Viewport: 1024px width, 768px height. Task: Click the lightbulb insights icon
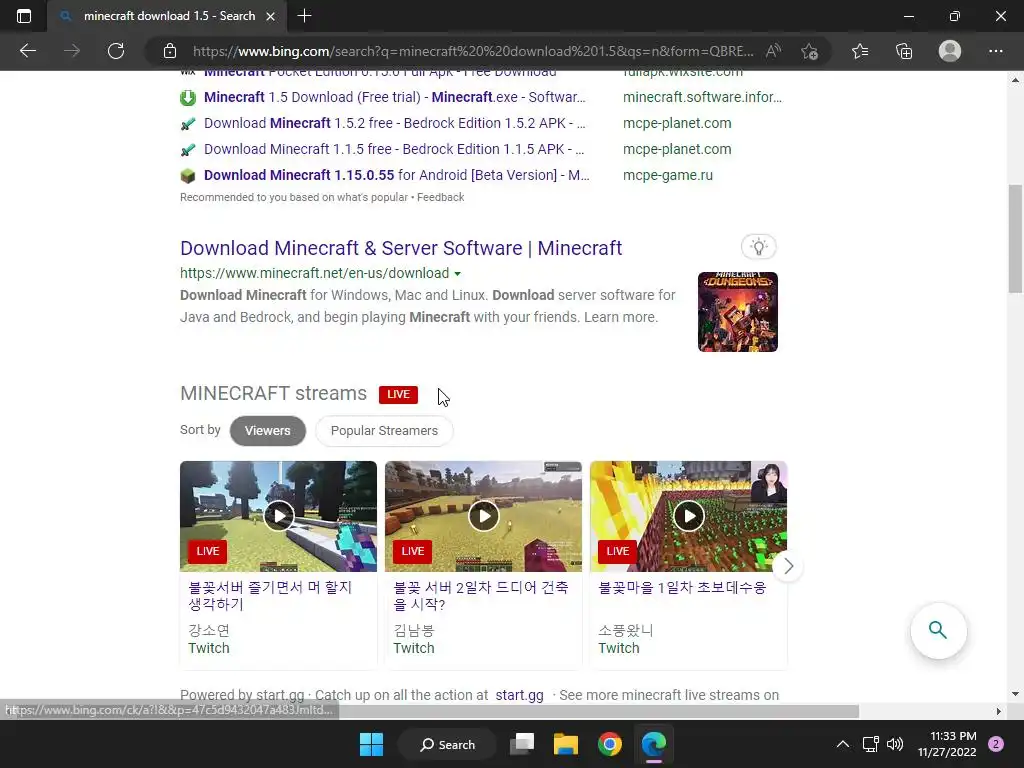[x=758, y=247]
